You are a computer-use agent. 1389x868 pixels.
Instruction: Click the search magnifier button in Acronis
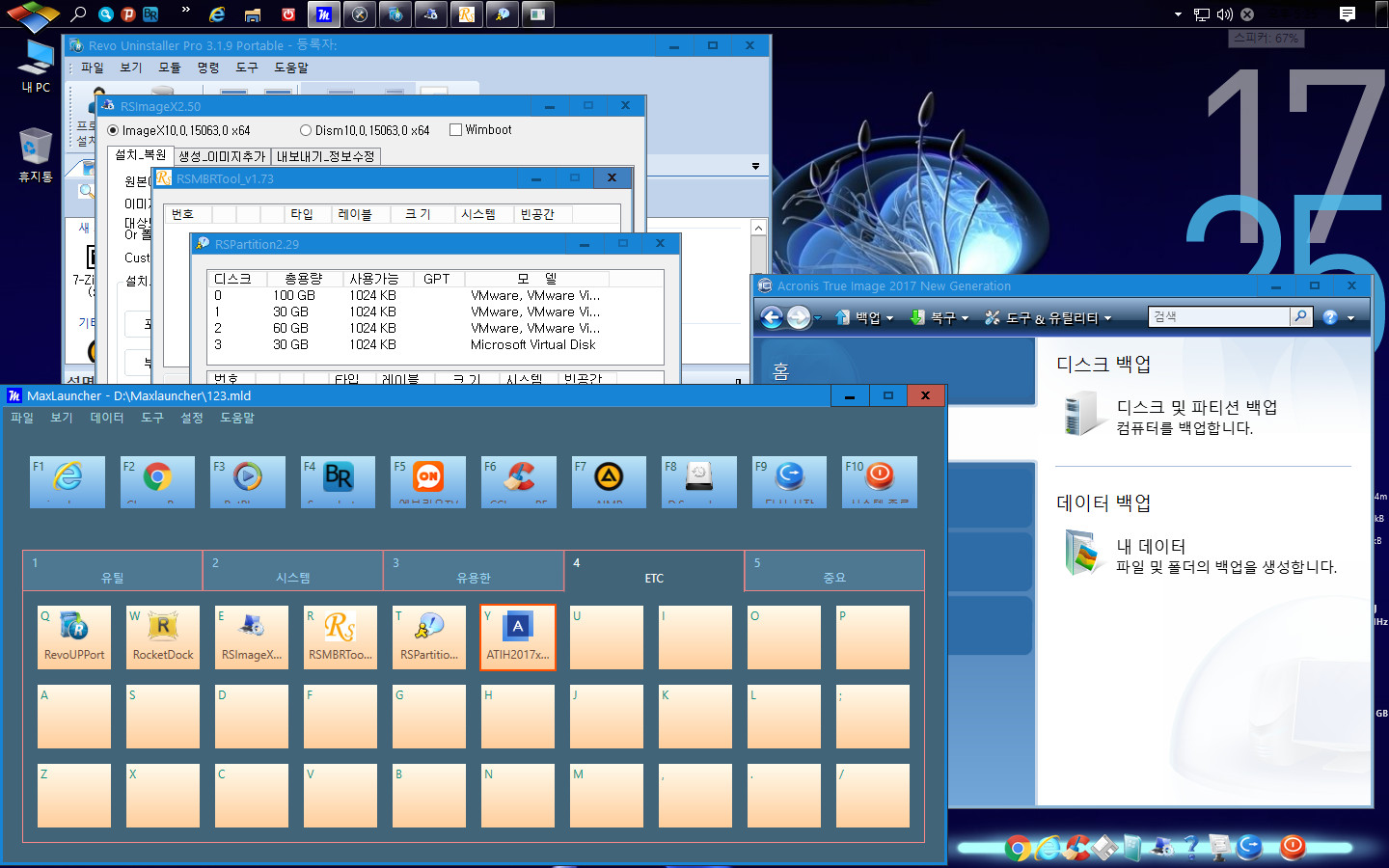click(1301, 316)
